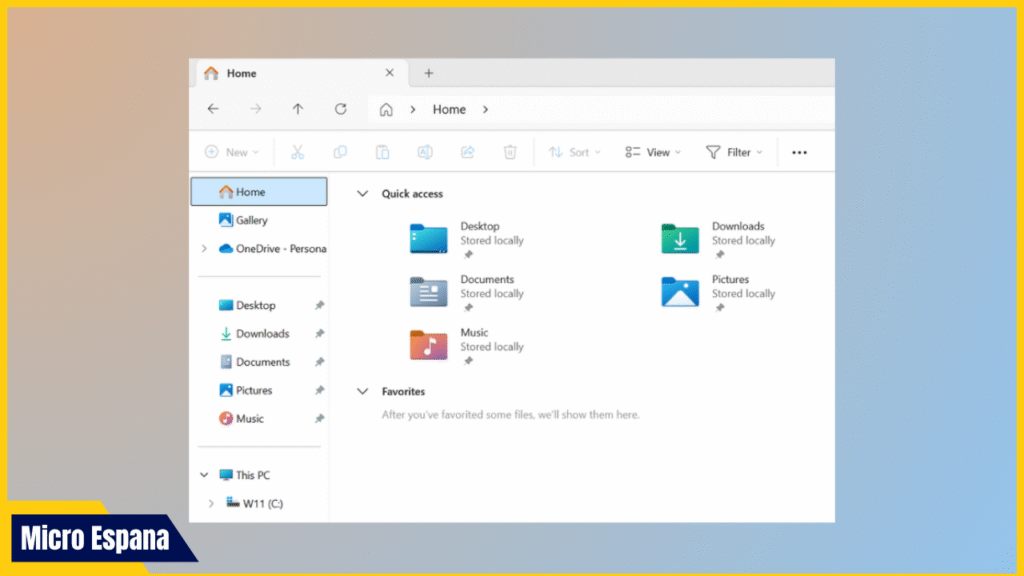Expand the OneDrive - Personal tree item

[x=204, y=247]
